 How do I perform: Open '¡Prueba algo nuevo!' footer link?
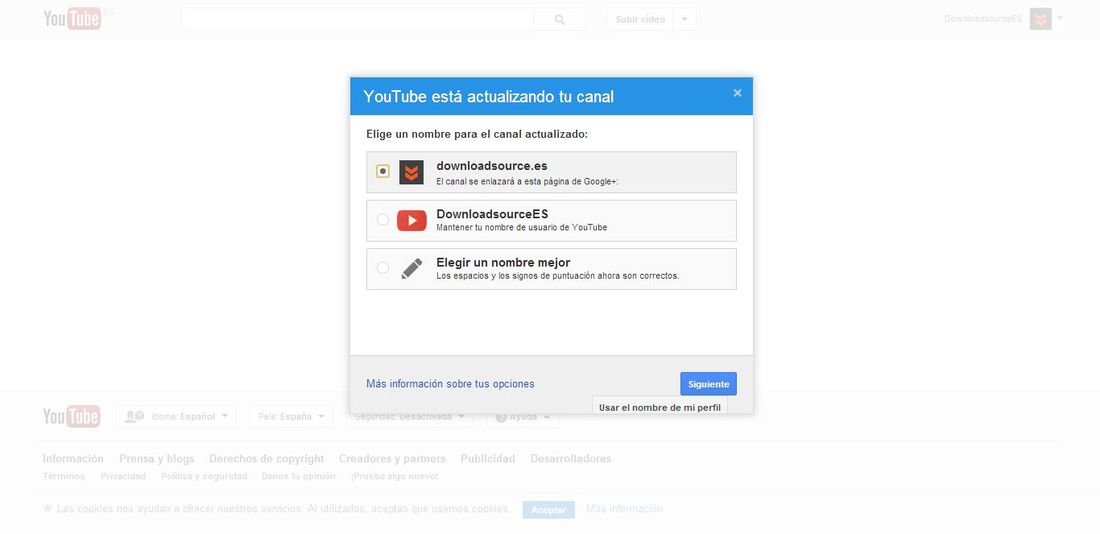click(394, 476)
